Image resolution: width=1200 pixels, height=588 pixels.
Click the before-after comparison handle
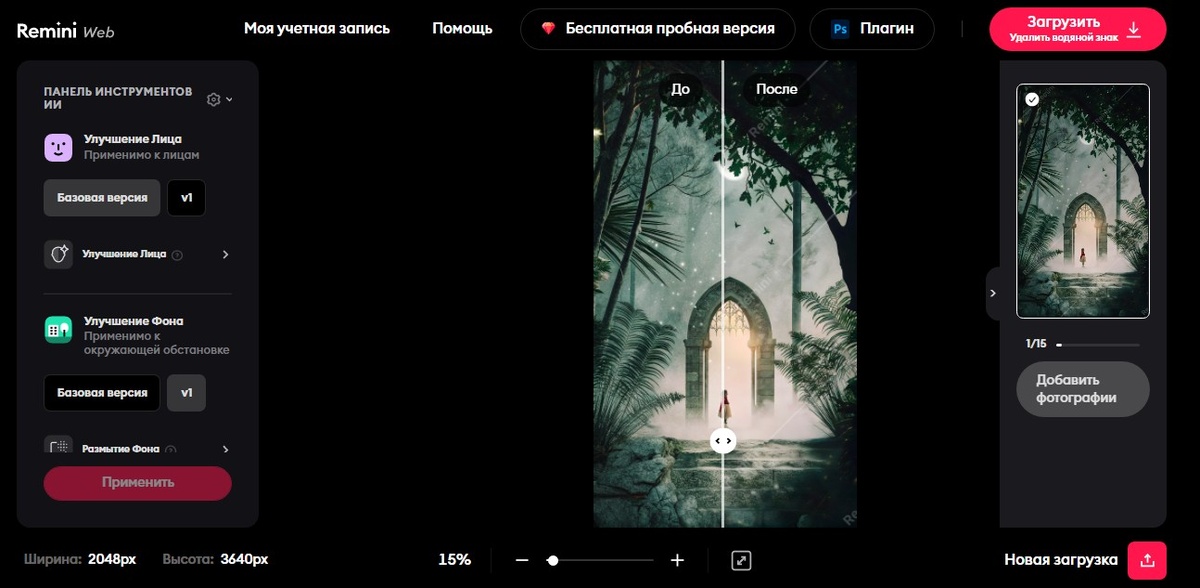[723, 441]
